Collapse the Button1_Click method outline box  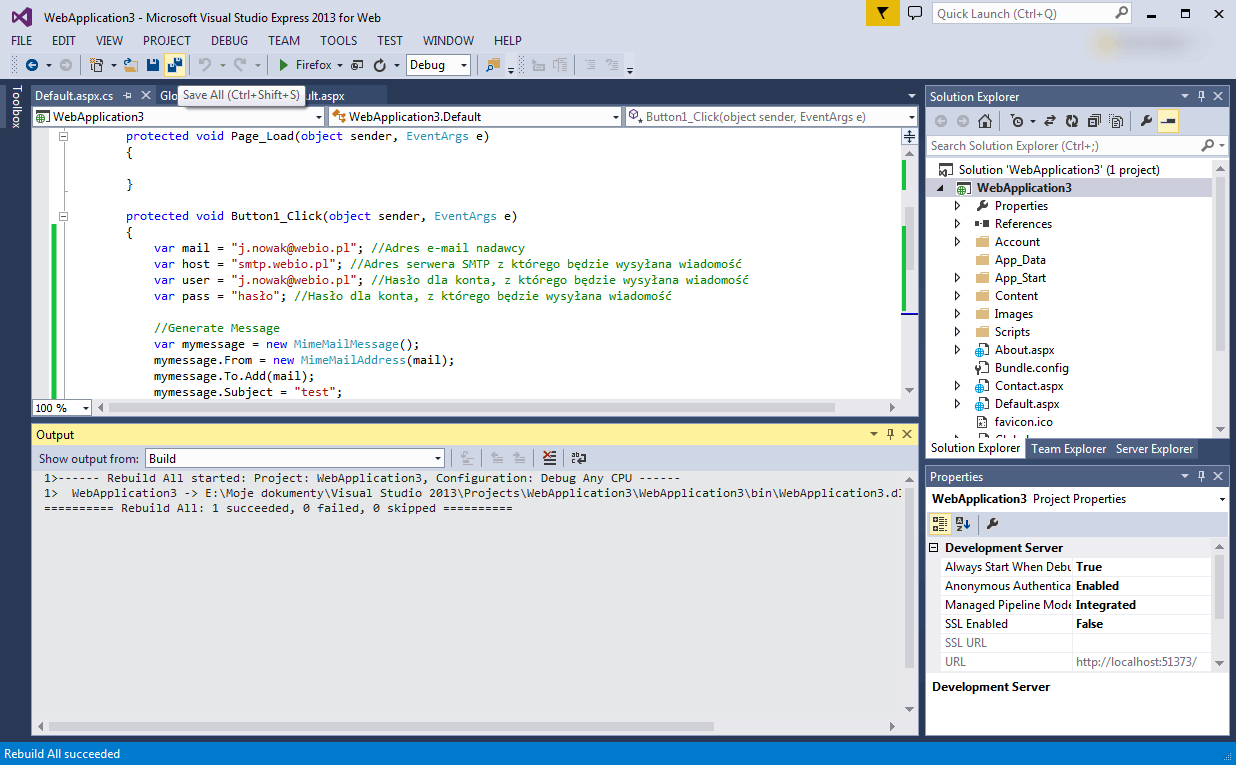63,216
